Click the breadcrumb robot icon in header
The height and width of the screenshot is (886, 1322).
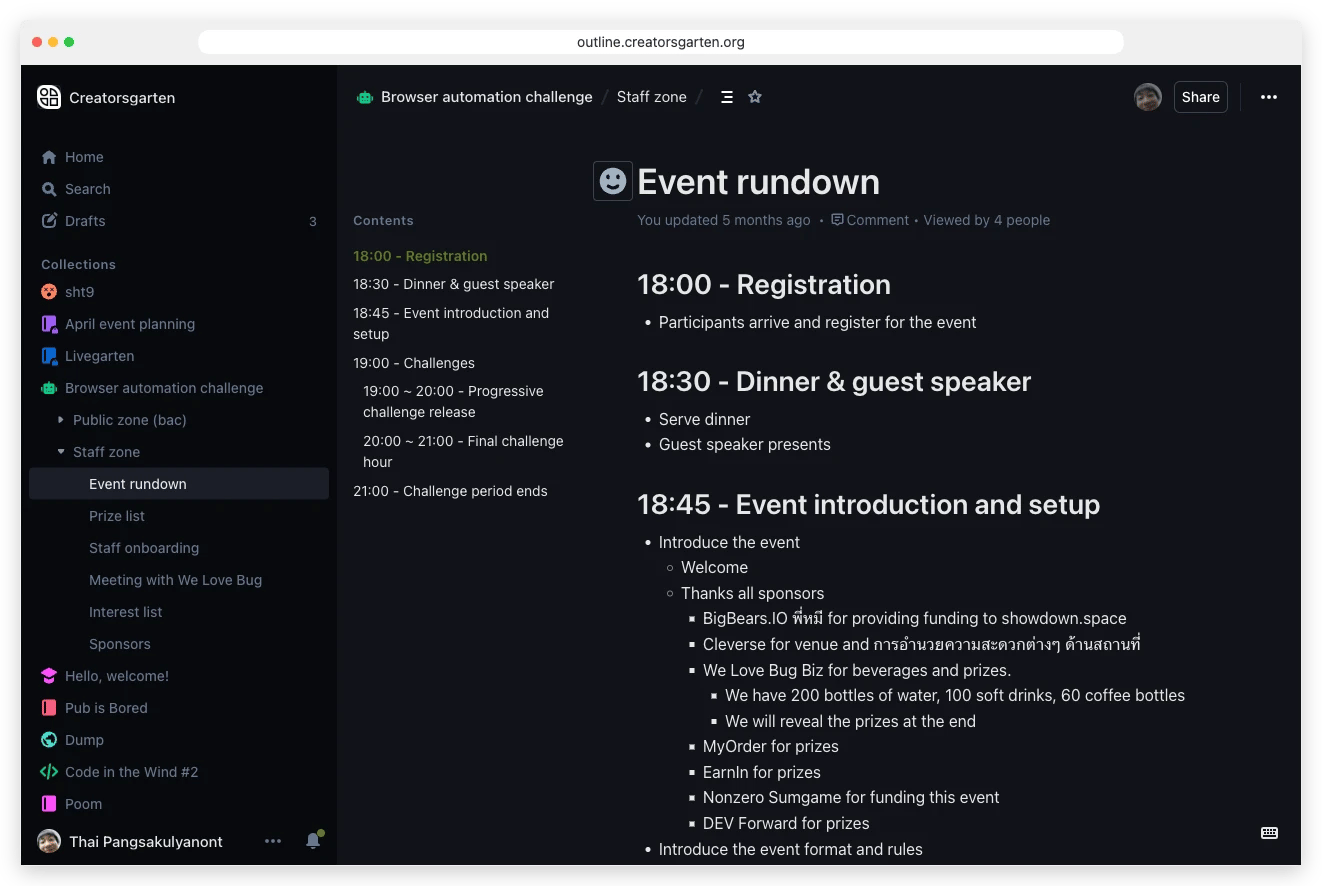pos(365,97)
